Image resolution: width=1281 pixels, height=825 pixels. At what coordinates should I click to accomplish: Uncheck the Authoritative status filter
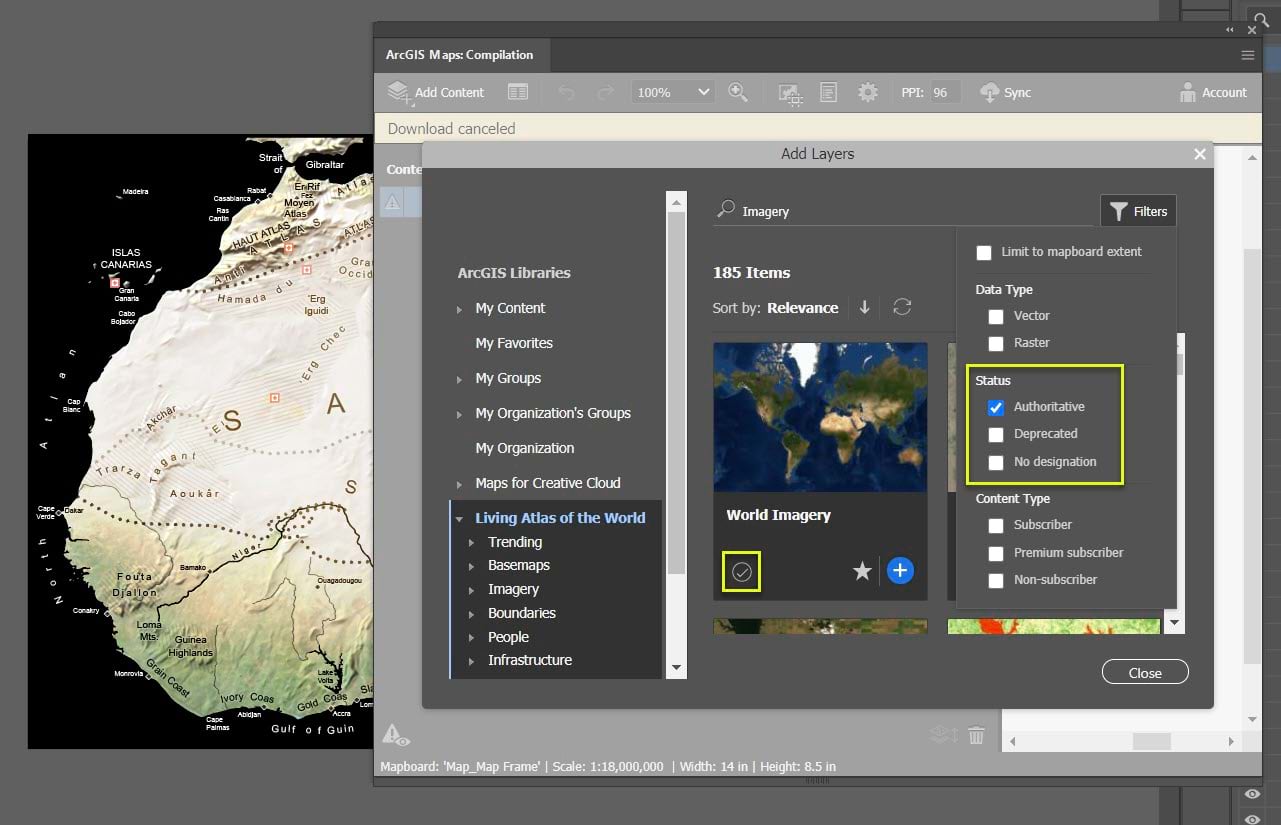coord(995,407)
